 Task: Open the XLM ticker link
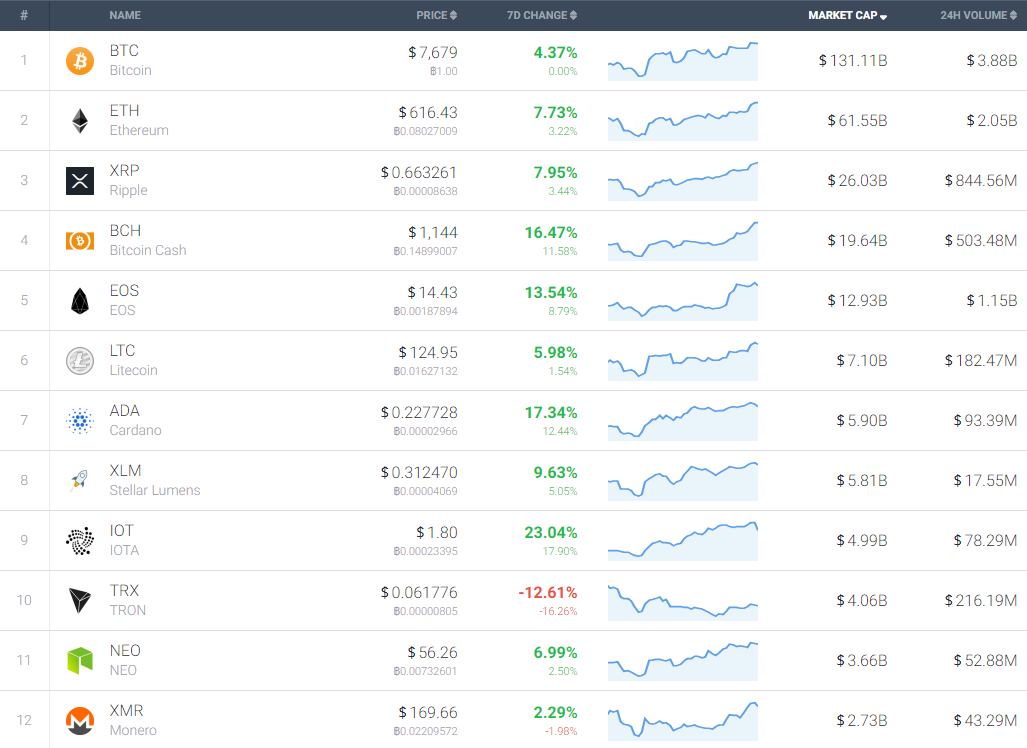coord(125,470)
